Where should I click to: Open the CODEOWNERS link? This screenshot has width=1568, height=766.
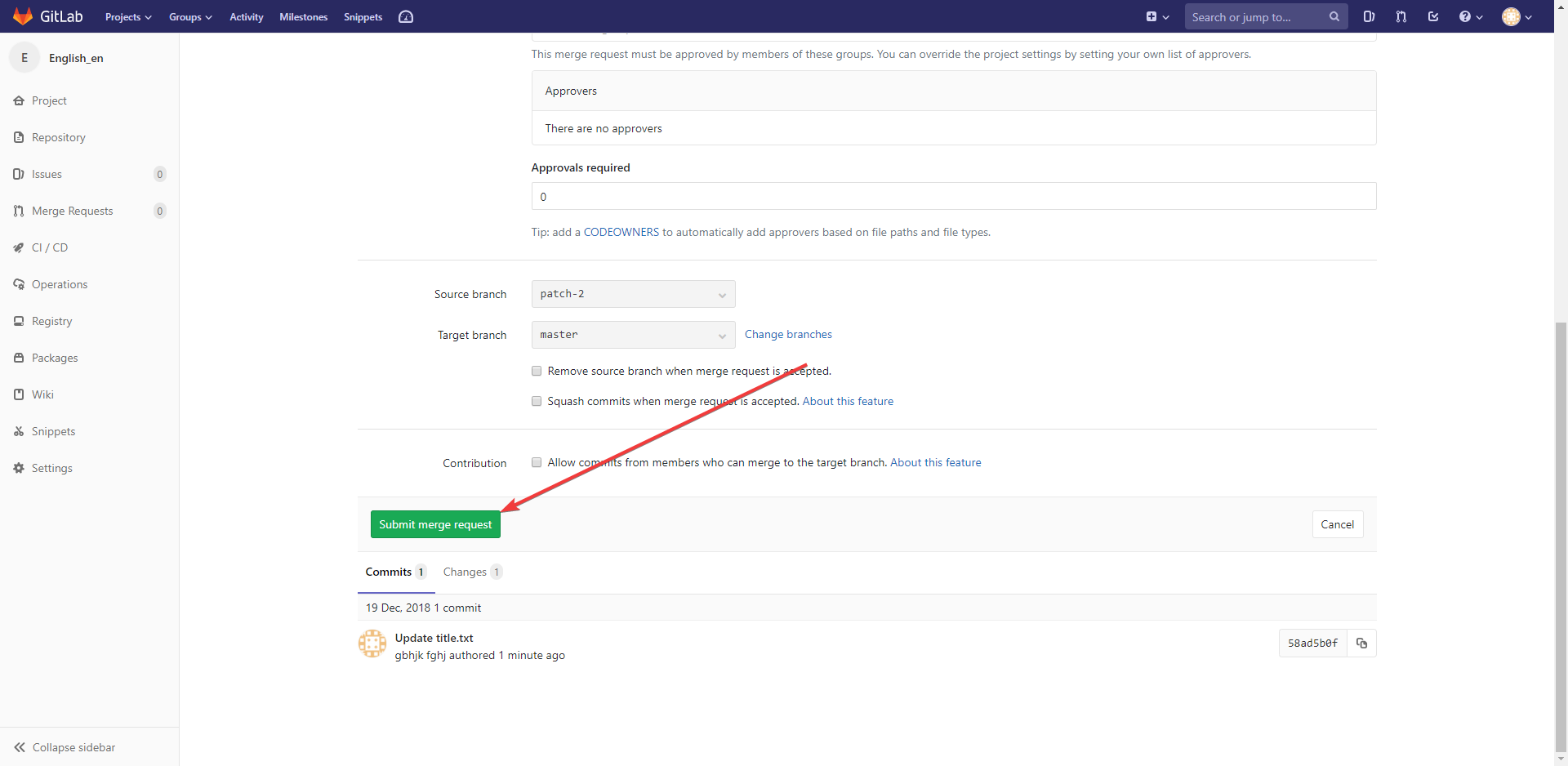tap(621, 232)
